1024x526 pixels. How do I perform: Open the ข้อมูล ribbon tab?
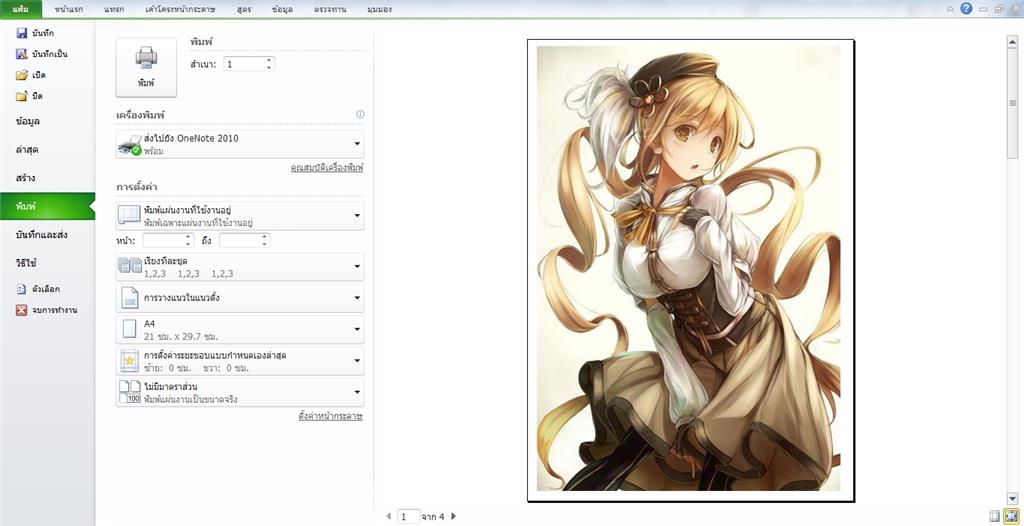(281, 9)
